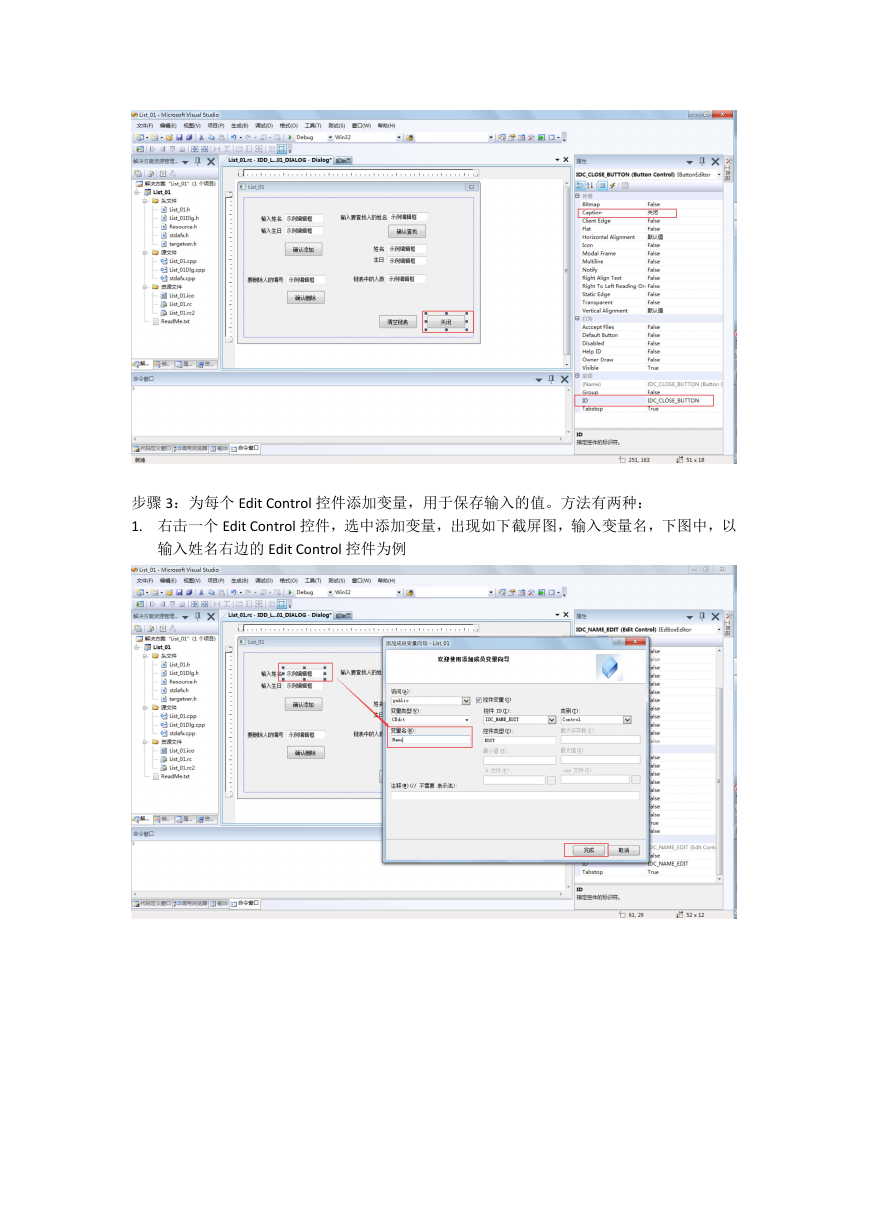Click the Visible property row showing True
869x1228 pixels.
(x=649, y=368)
